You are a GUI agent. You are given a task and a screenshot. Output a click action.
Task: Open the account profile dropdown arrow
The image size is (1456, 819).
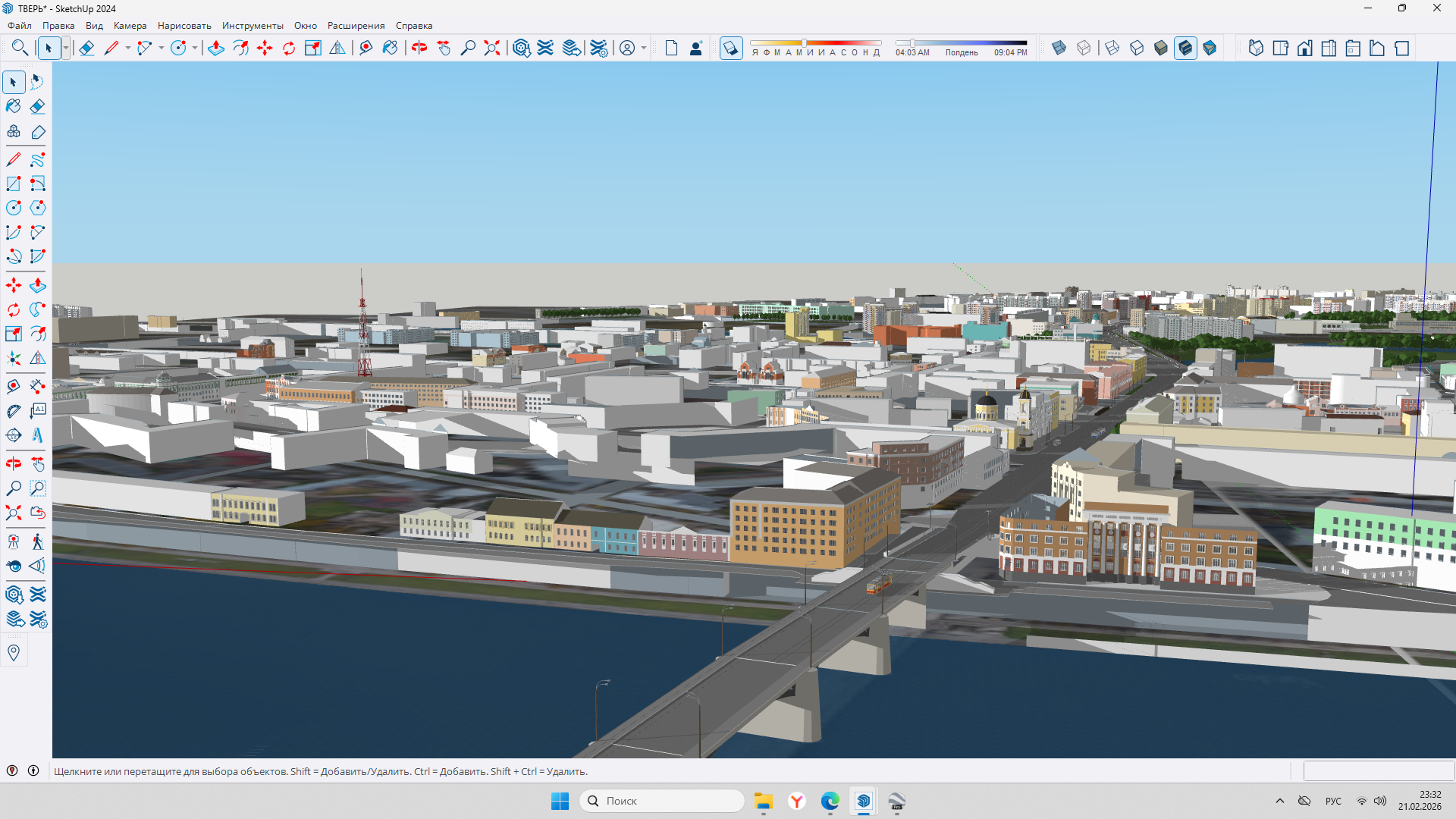click(644, 49)
